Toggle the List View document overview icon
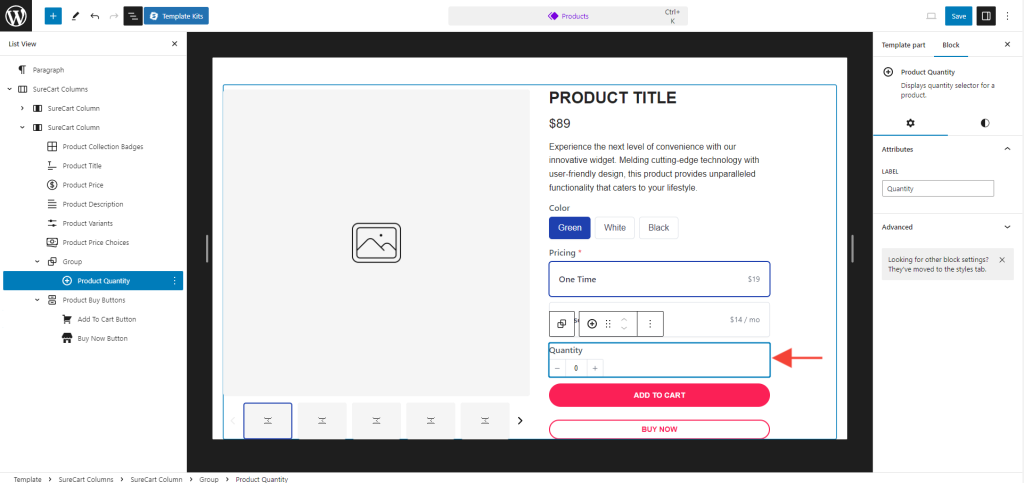 [x=132, y=16]
